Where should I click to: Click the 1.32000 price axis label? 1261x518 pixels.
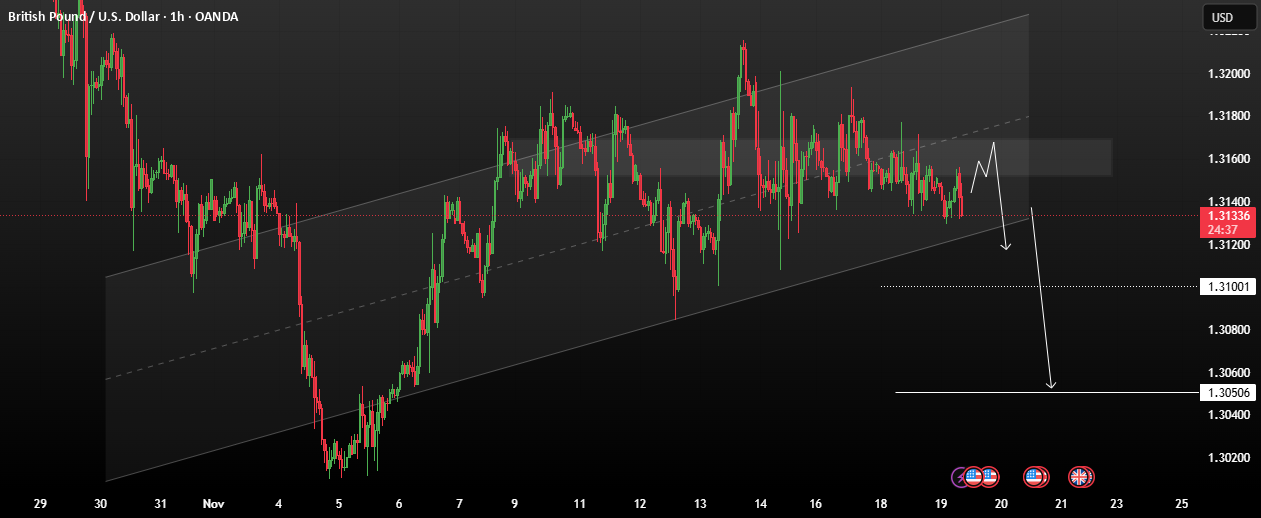[1228, 74]
